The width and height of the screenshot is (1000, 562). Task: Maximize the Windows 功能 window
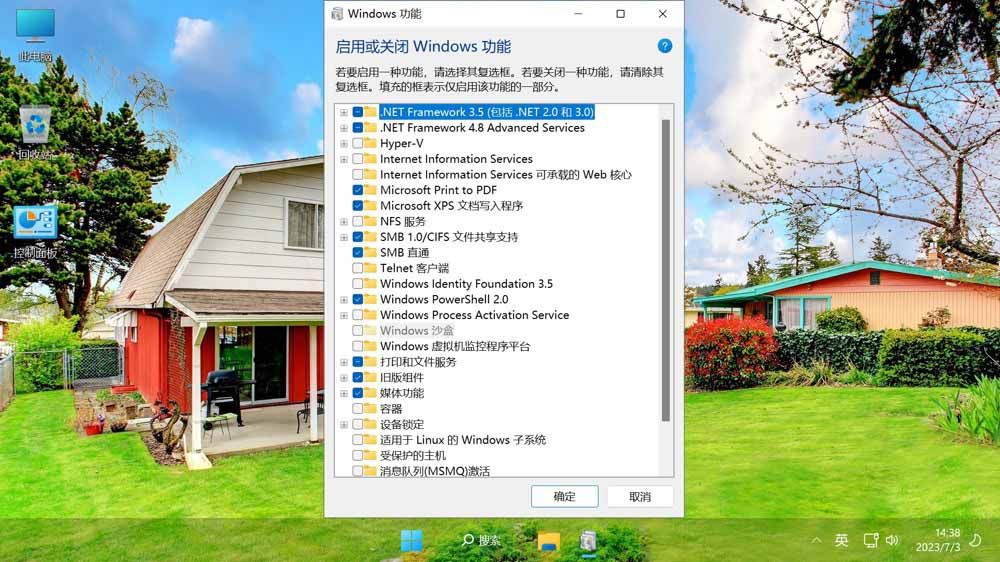pyautogui.click(x=621, y=13)
